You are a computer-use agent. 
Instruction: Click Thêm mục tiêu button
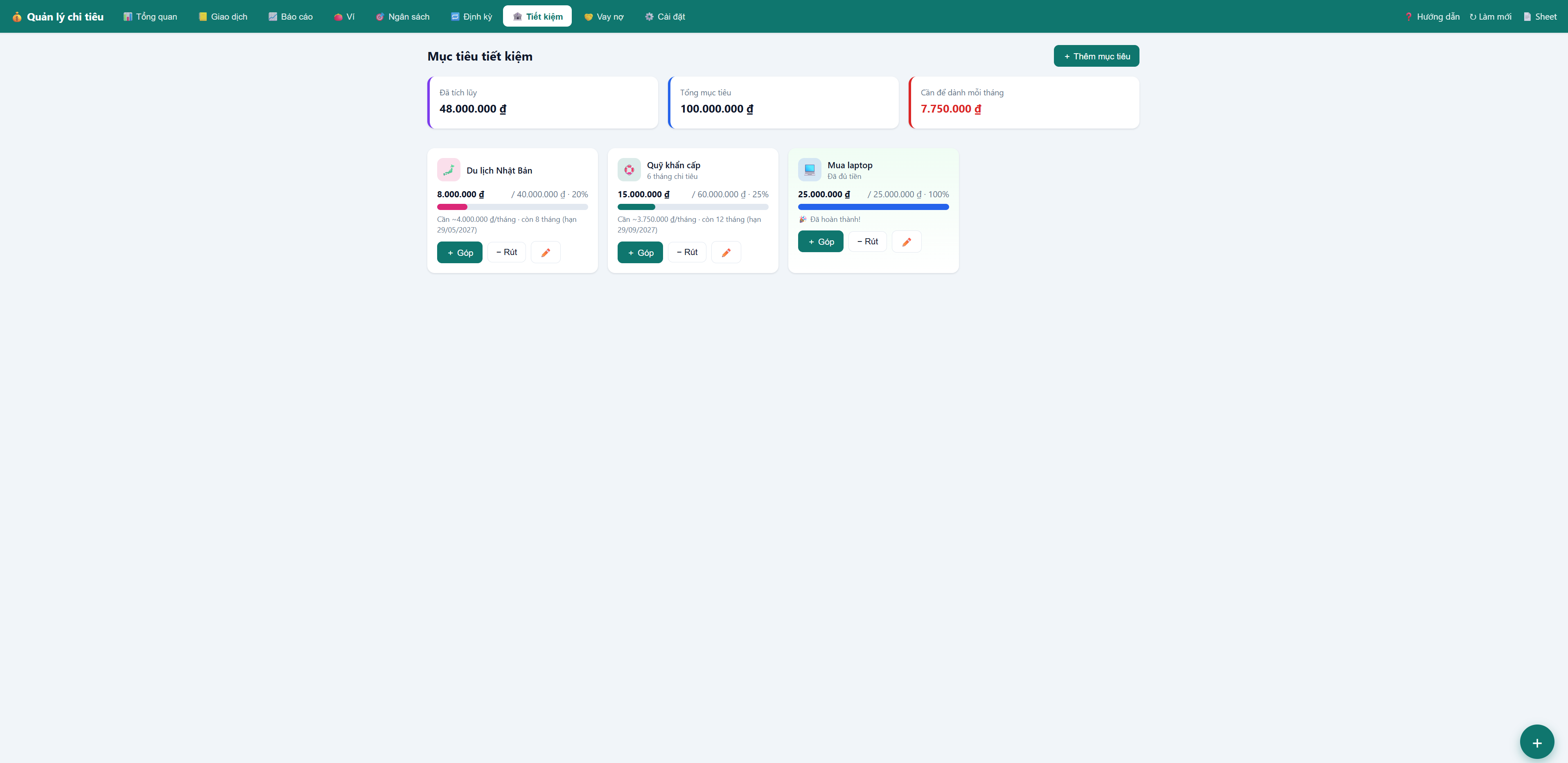pyautogui.click(x=1096, y=56)
